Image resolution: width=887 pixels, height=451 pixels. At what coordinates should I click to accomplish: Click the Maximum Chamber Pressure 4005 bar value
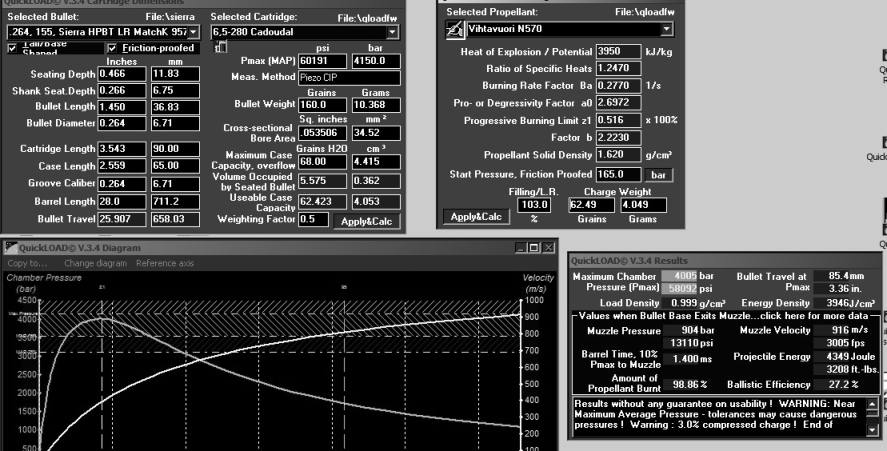679,276
